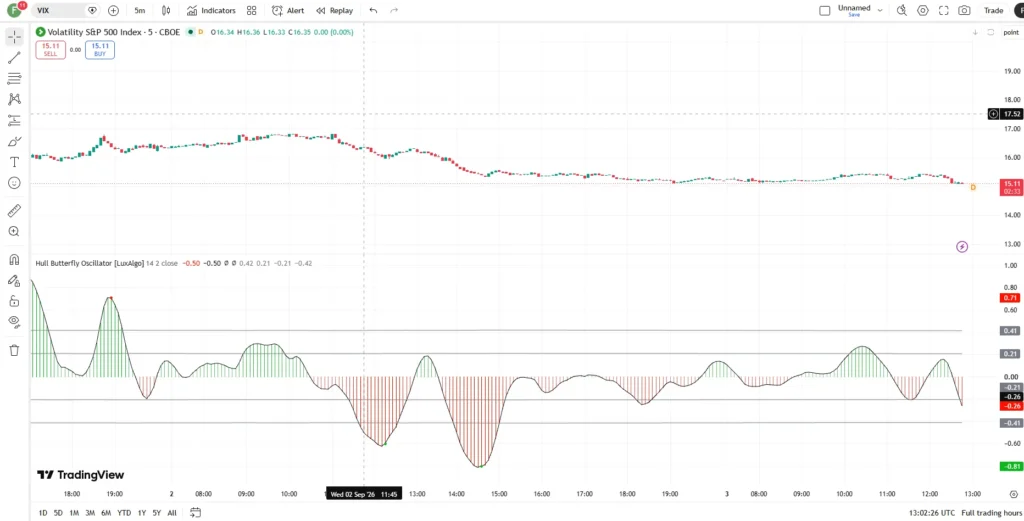Click the Volatility S&P 500 Index title
The height and width of the screenshot is (521, 1024).
click(113, 31)
